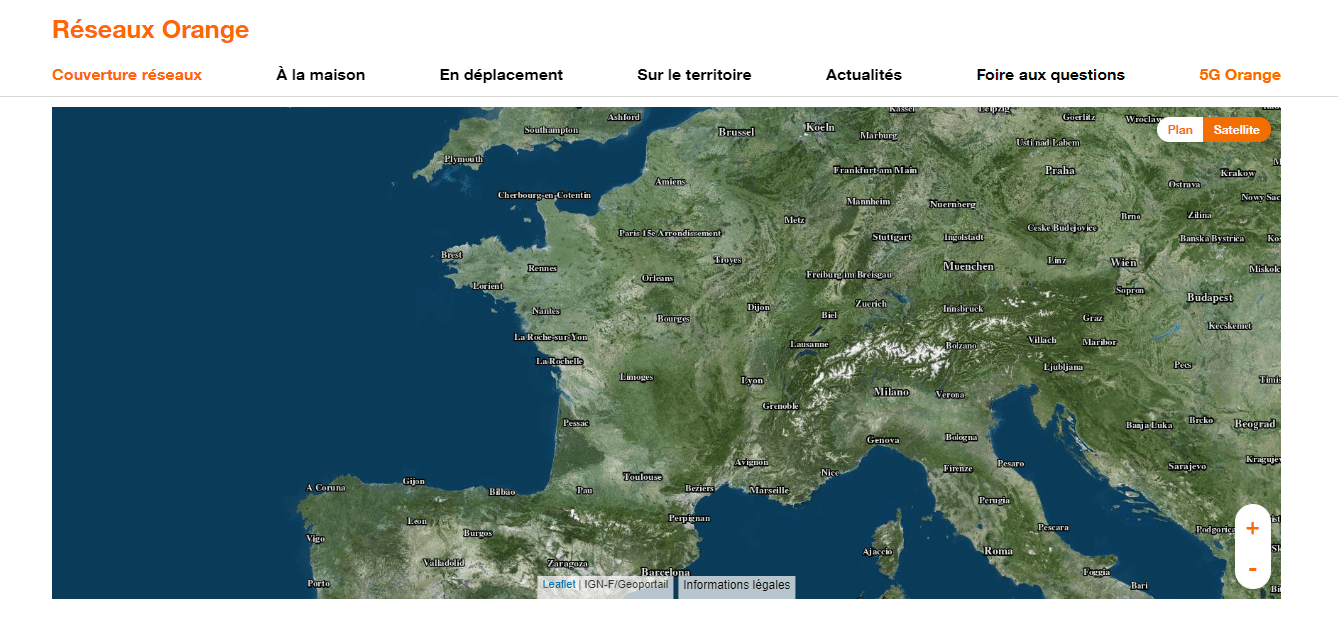The image size is (1338, 628).
Task: Open Foire aux questions page
Action: pyautogui.click(x=1051, y=75)
